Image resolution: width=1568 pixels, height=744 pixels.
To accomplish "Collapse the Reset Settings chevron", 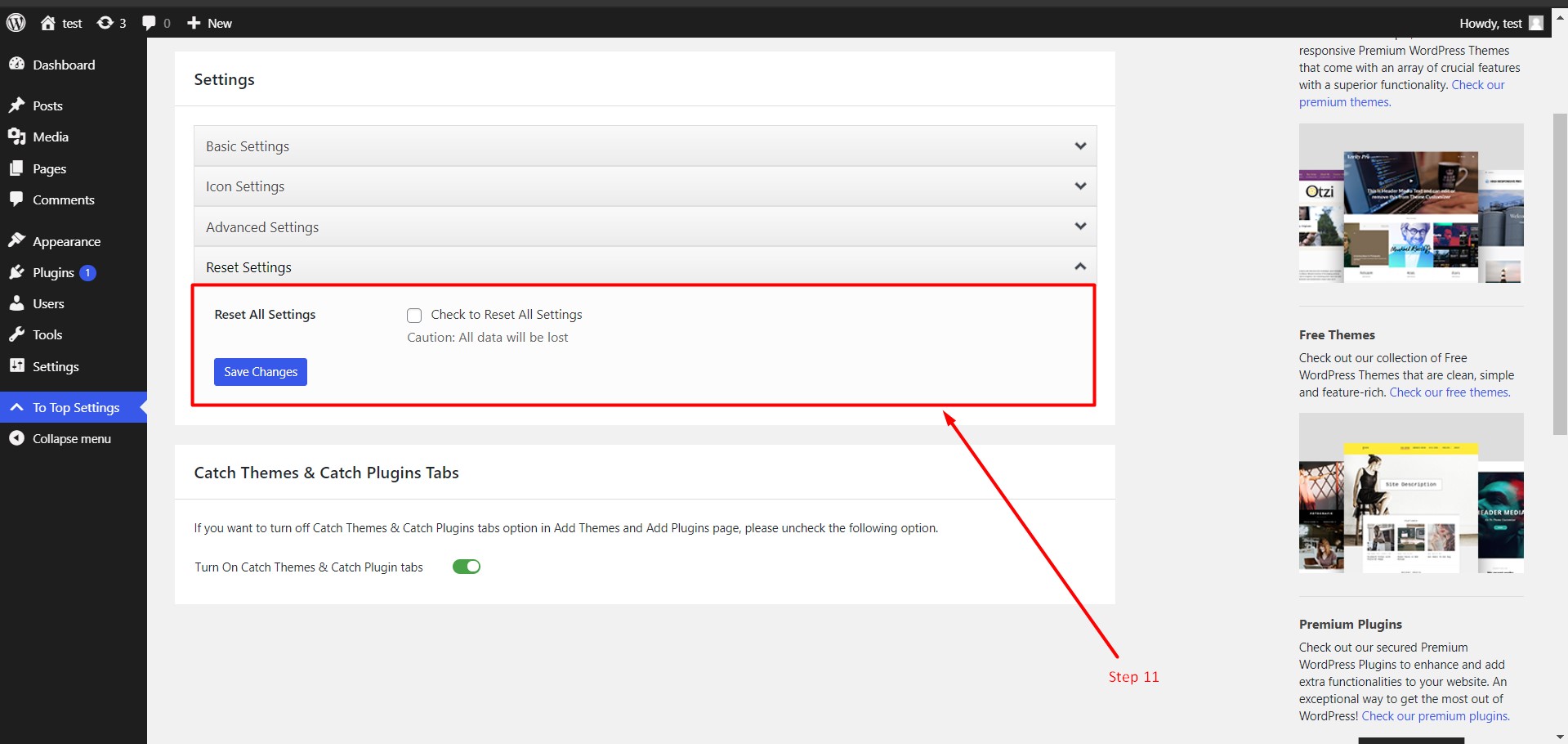I will pos(1080,267).
